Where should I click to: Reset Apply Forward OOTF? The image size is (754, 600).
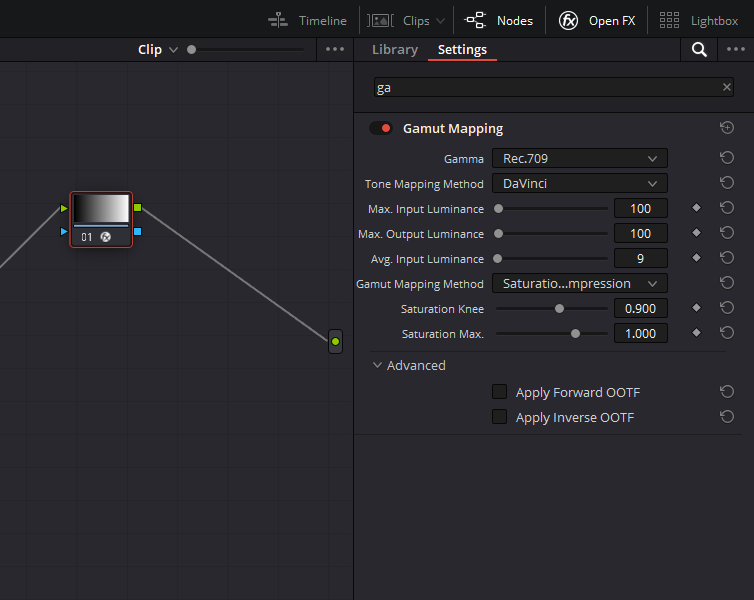[727, 392]
